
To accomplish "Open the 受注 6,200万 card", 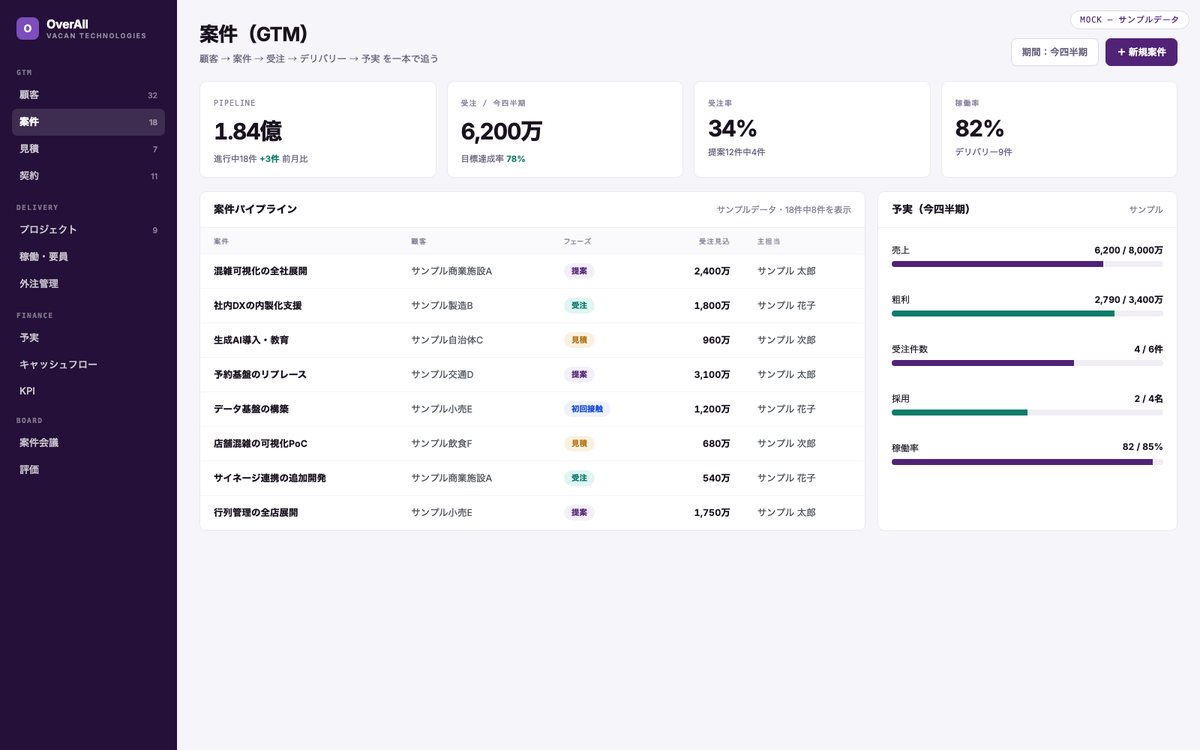I will tap(565, 130).
